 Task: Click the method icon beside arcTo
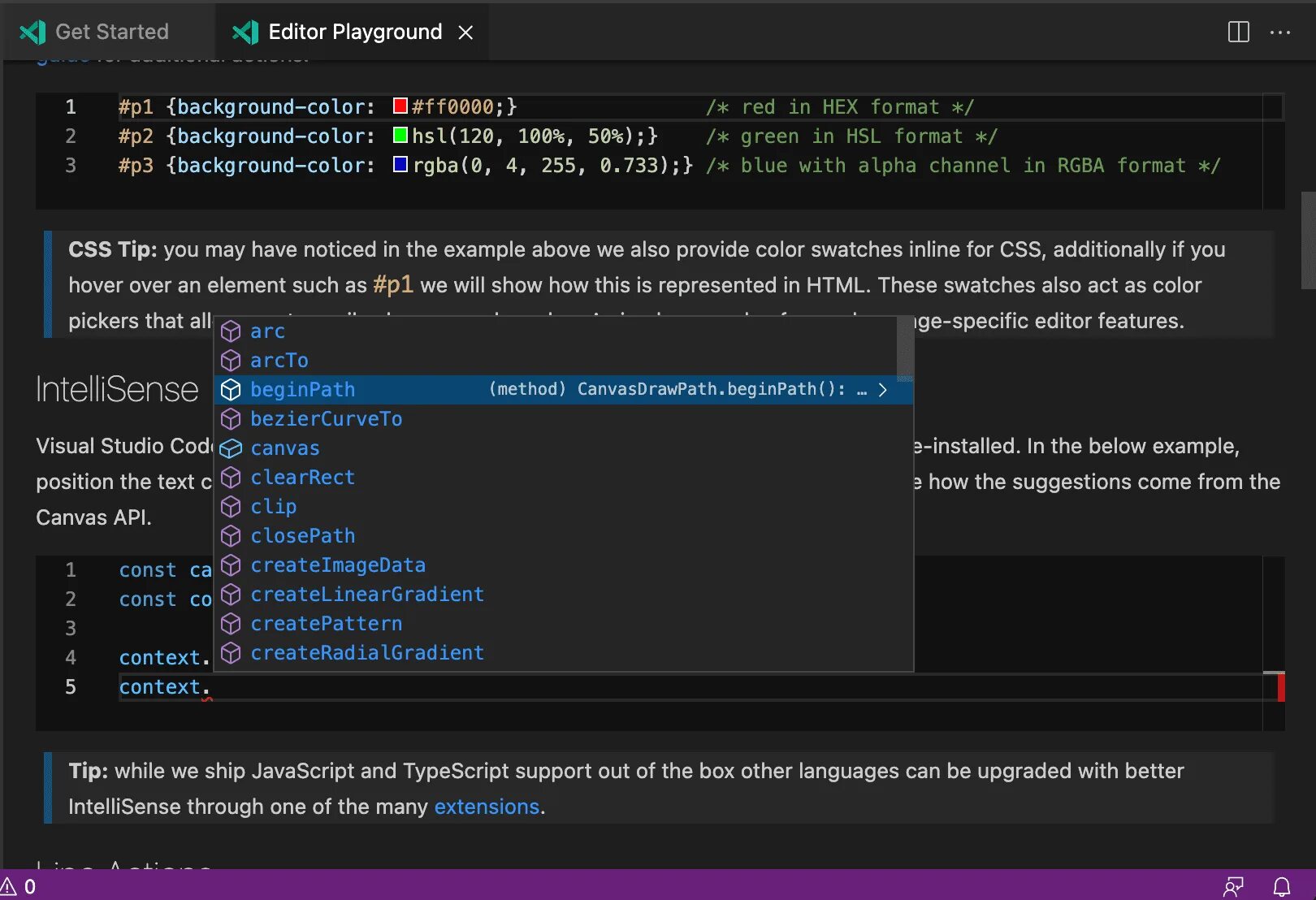pos(231,361)
